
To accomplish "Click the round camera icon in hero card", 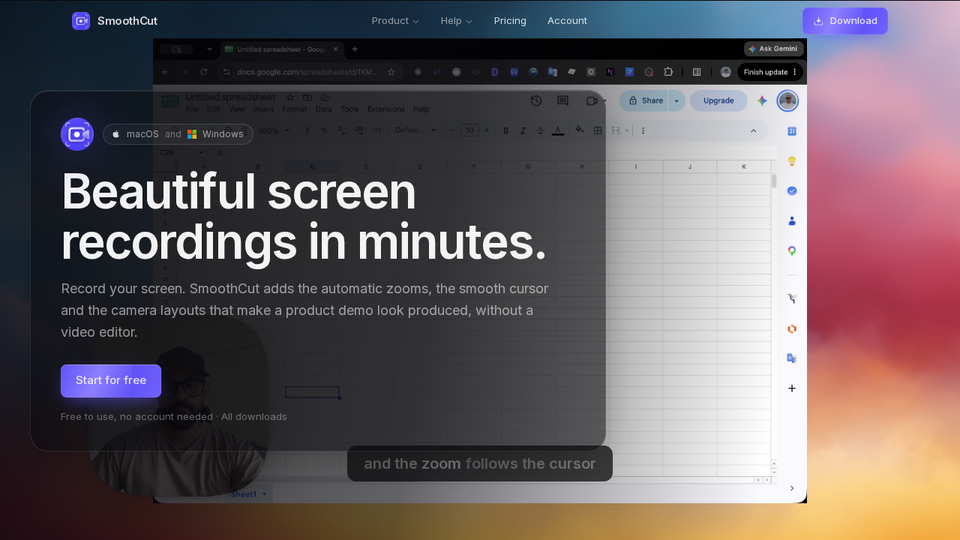I will pyautogui.click(x=77, y=134).
